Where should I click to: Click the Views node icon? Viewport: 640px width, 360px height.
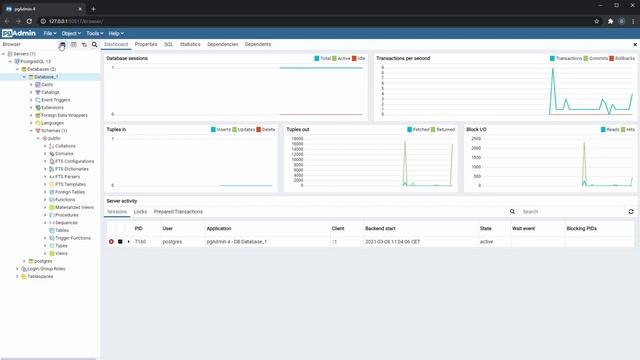coord(51,253)
